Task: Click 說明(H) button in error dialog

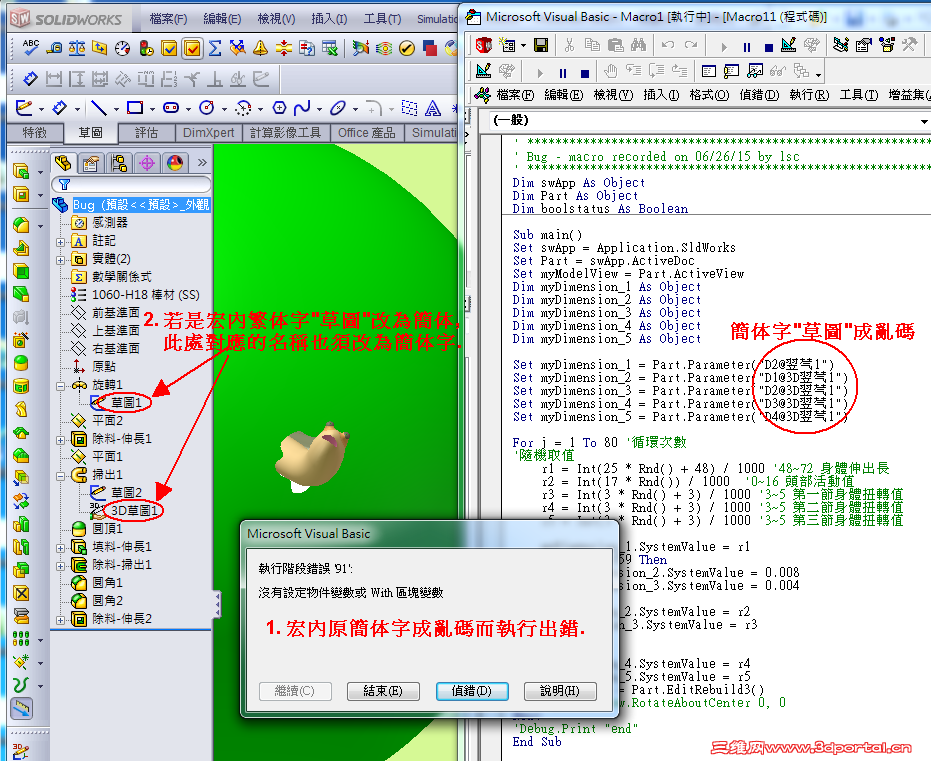Action: pyautogui.click(x=560, y=691)
